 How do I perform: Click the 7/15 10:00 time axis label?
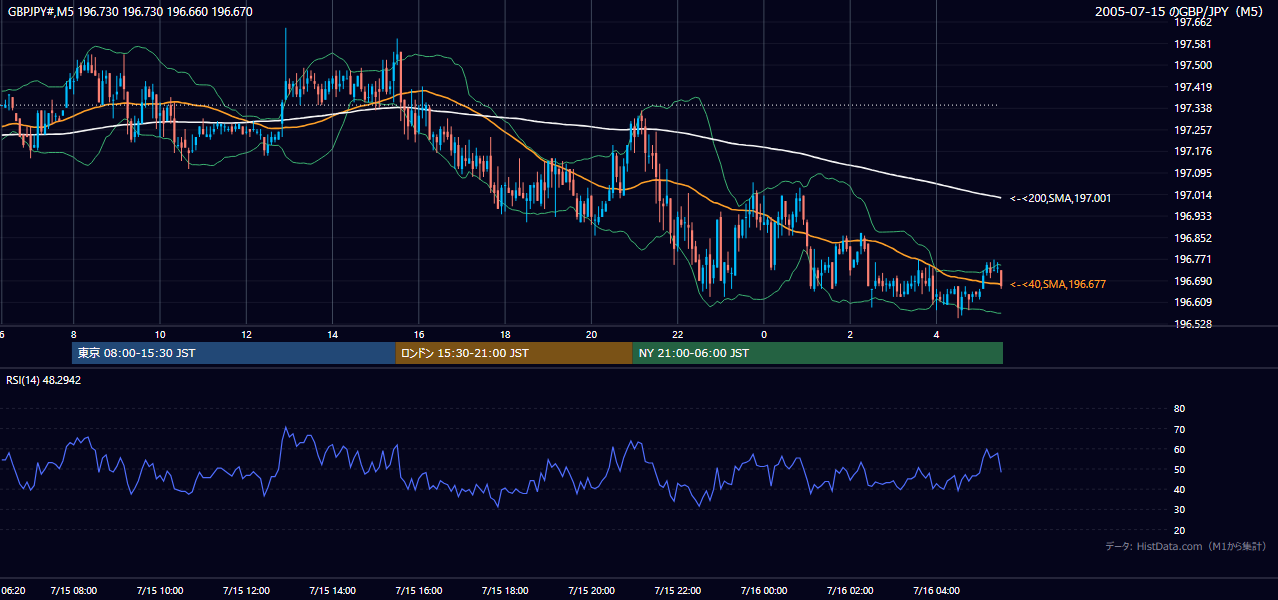pos(160,591)
